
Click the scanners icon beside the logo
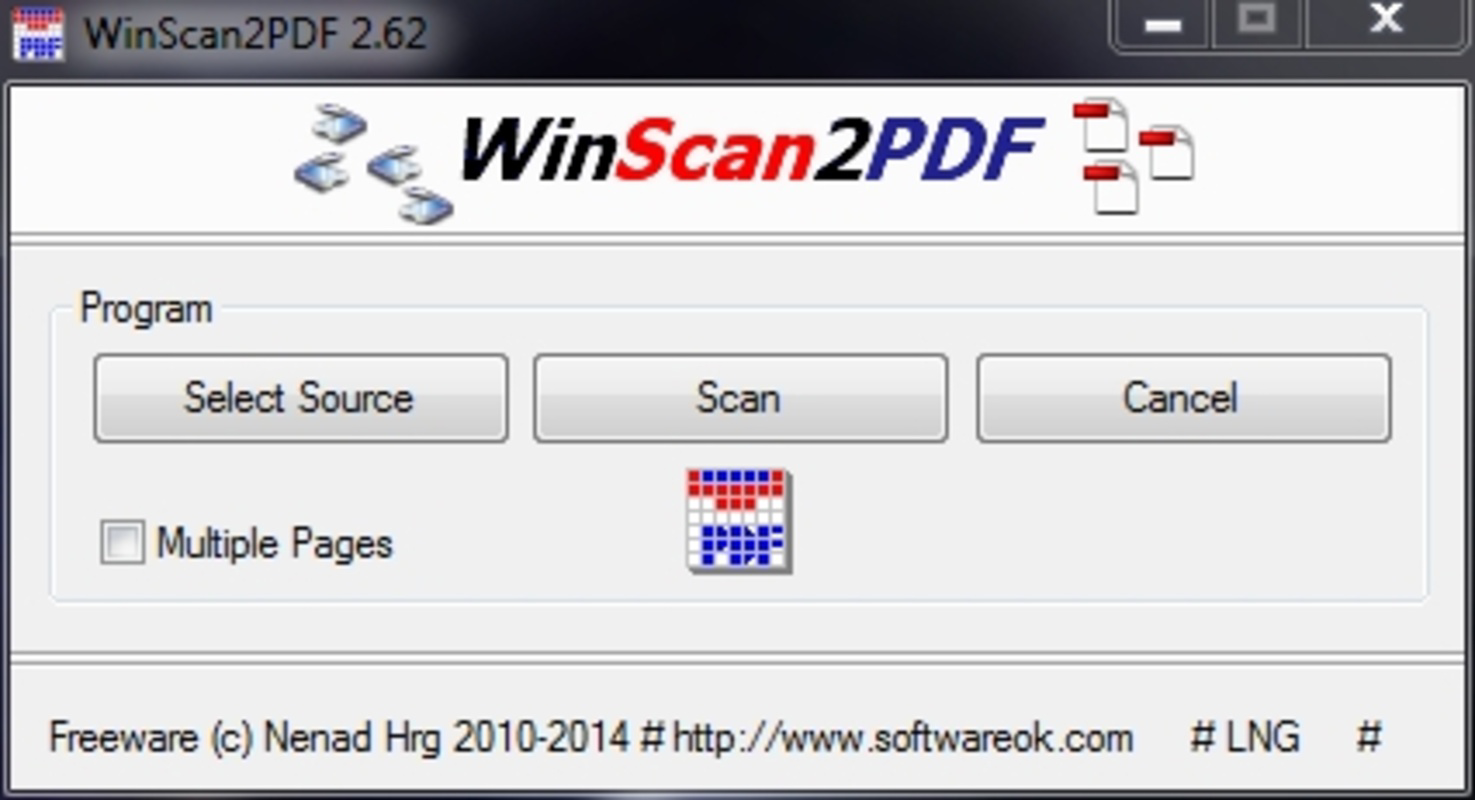[x=375, y=163]
